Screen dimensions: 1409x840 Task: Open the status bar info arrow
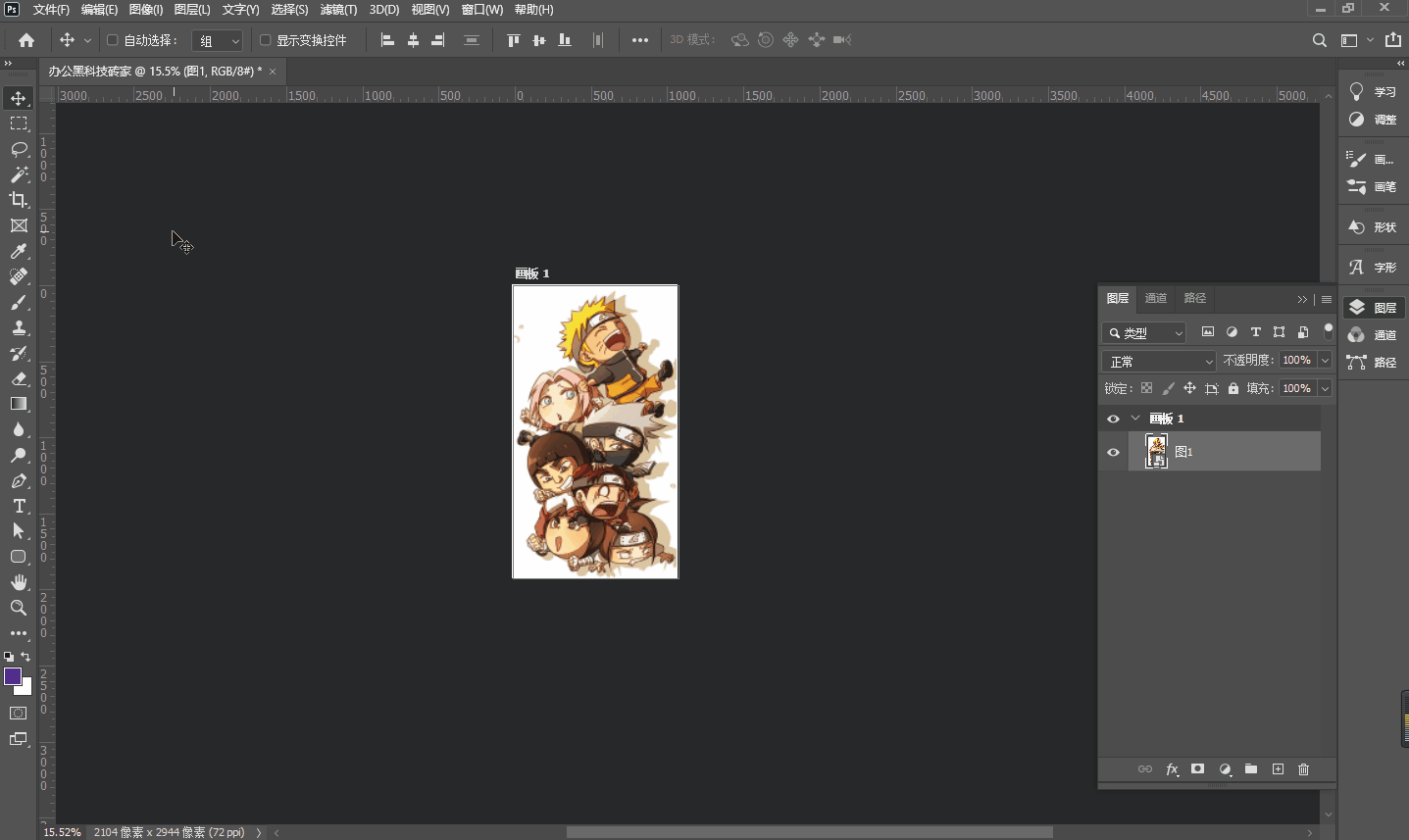point(259,832)
